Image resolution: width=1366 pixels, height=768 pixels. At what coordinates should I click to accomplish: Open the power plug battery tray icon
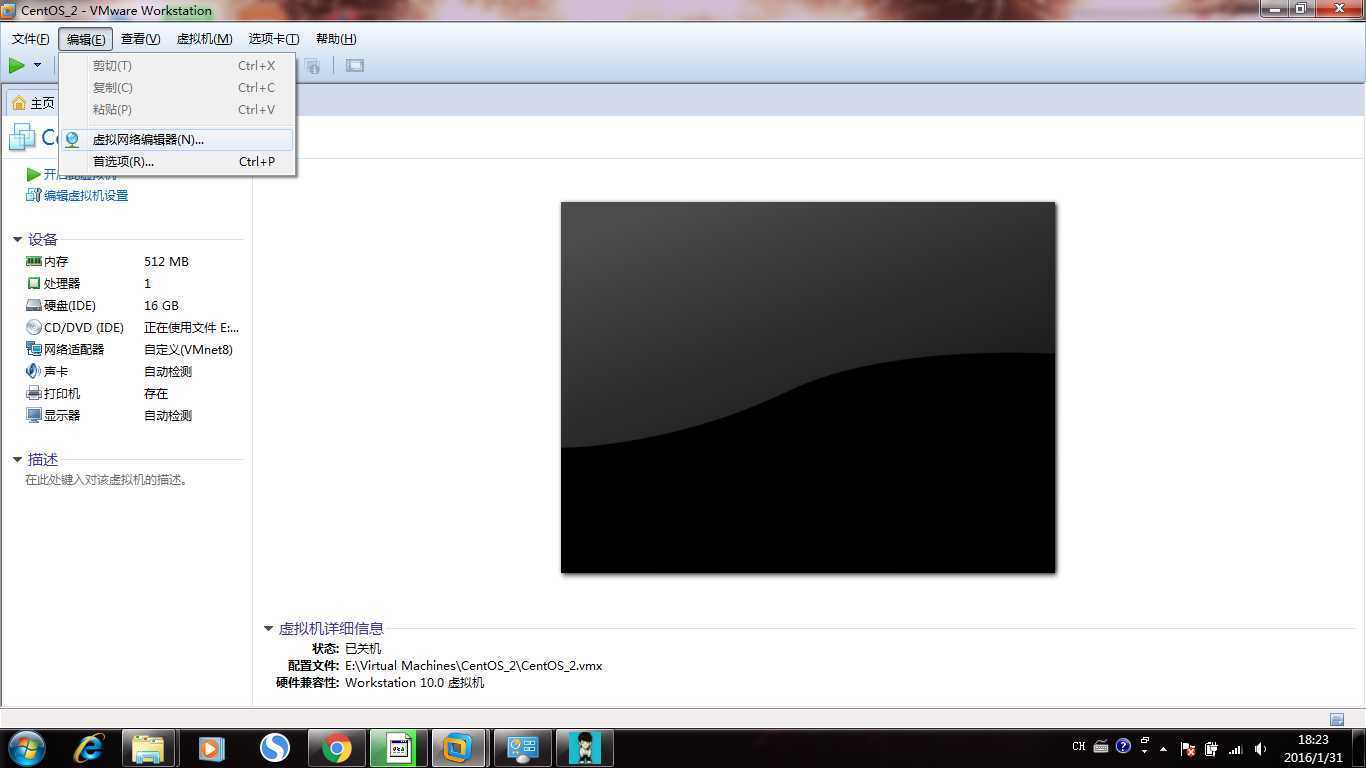pyautogui.click(x=1211, y=748)
